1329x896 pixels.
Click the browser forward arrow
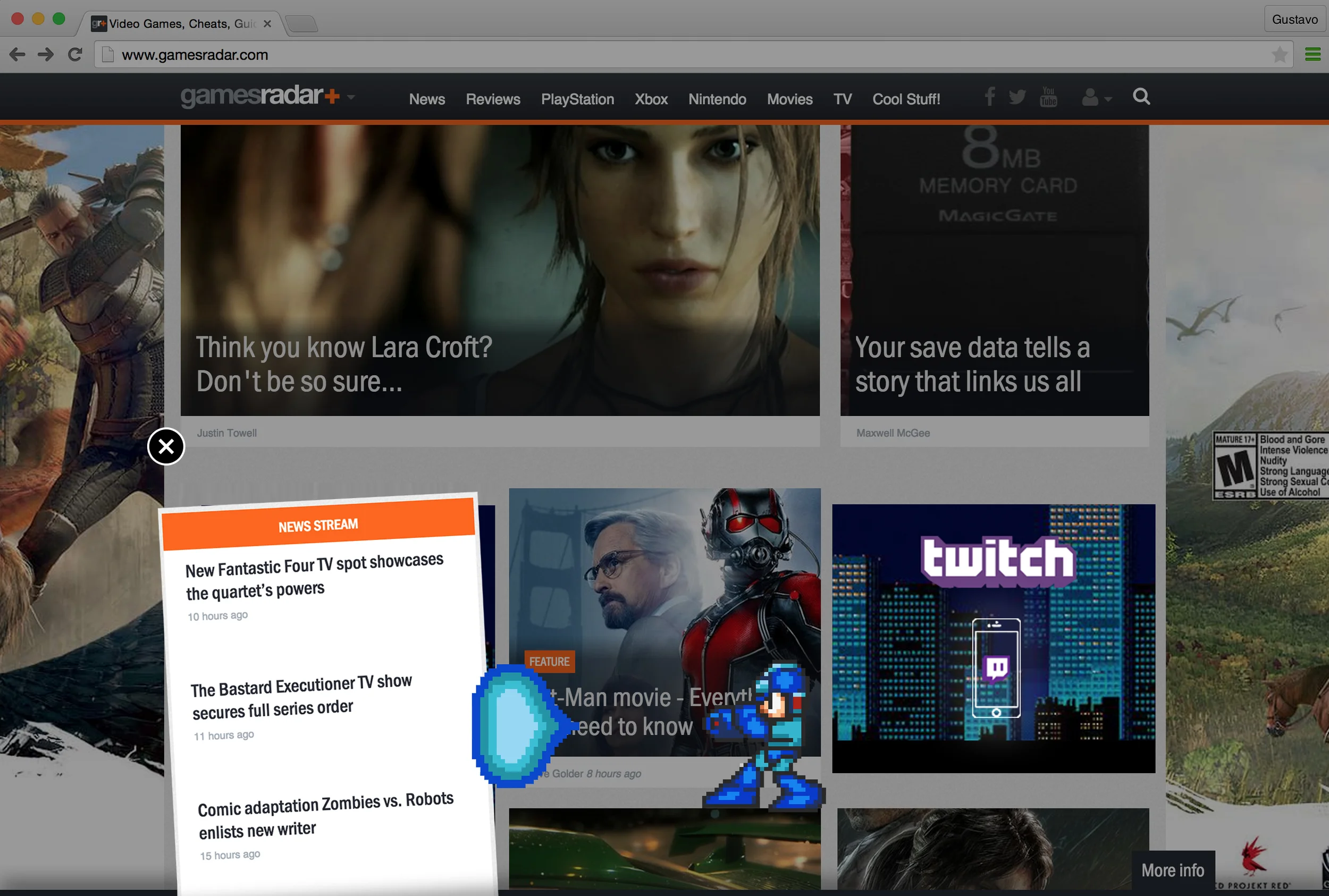click(46, 55)
